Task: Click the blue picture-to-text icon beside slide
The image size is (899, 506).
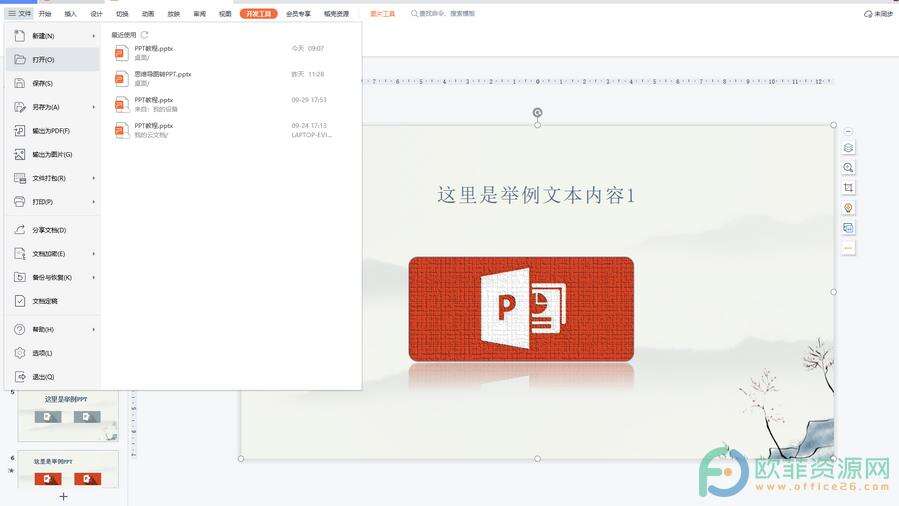Action: pos(849,227)
